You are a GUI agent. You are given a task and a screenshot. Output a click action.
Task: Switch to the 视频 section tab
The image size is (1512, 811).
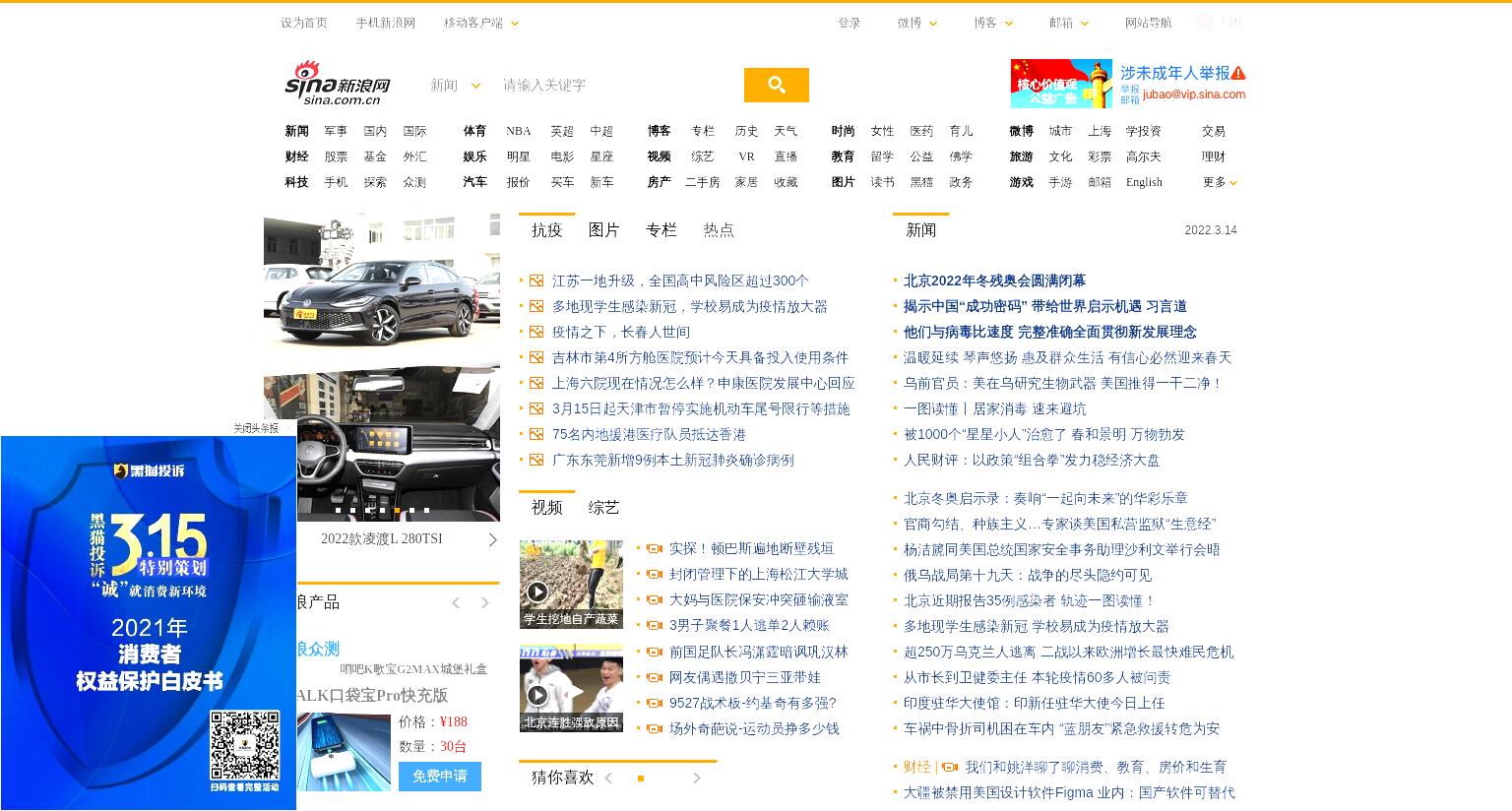pos(547,508)
